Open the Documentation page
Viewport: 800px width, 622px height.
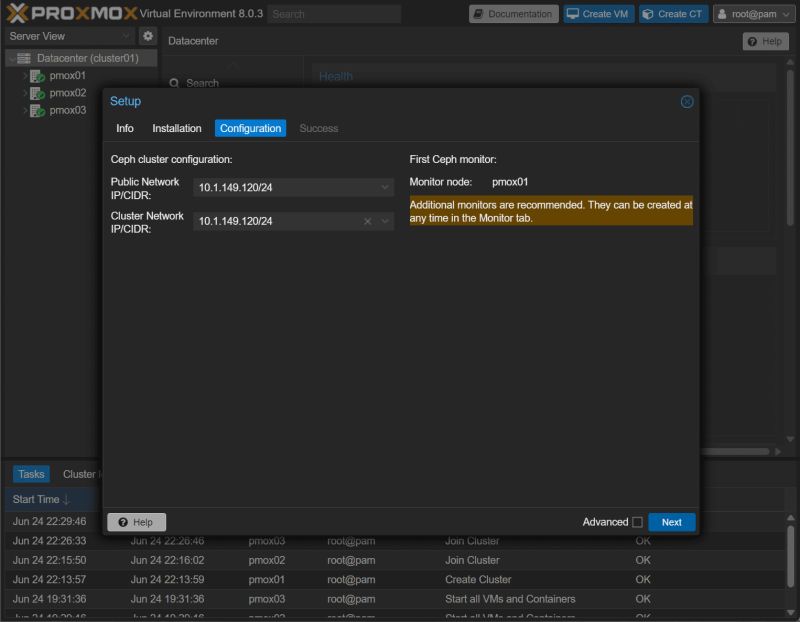pos(513,13)
